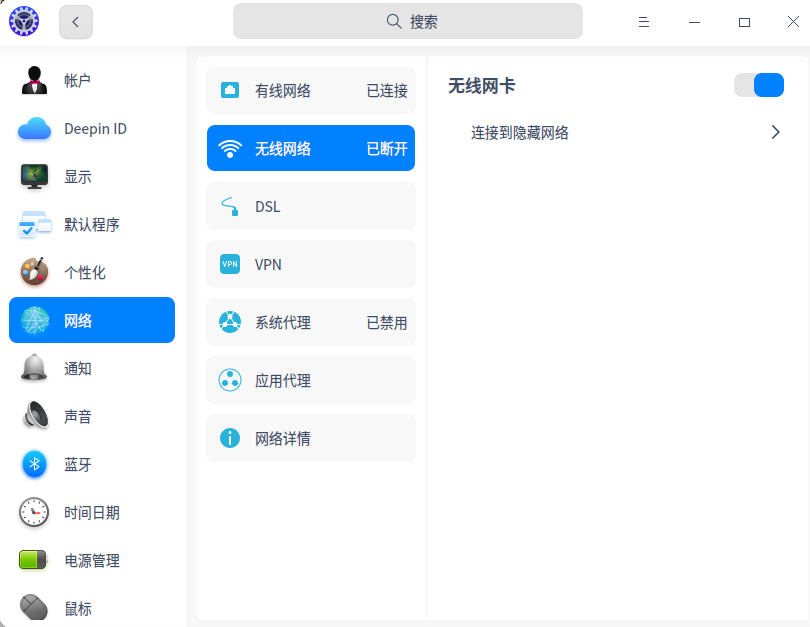Open 网络详情 label text
The image size is (810, 627).
(283, 438)
